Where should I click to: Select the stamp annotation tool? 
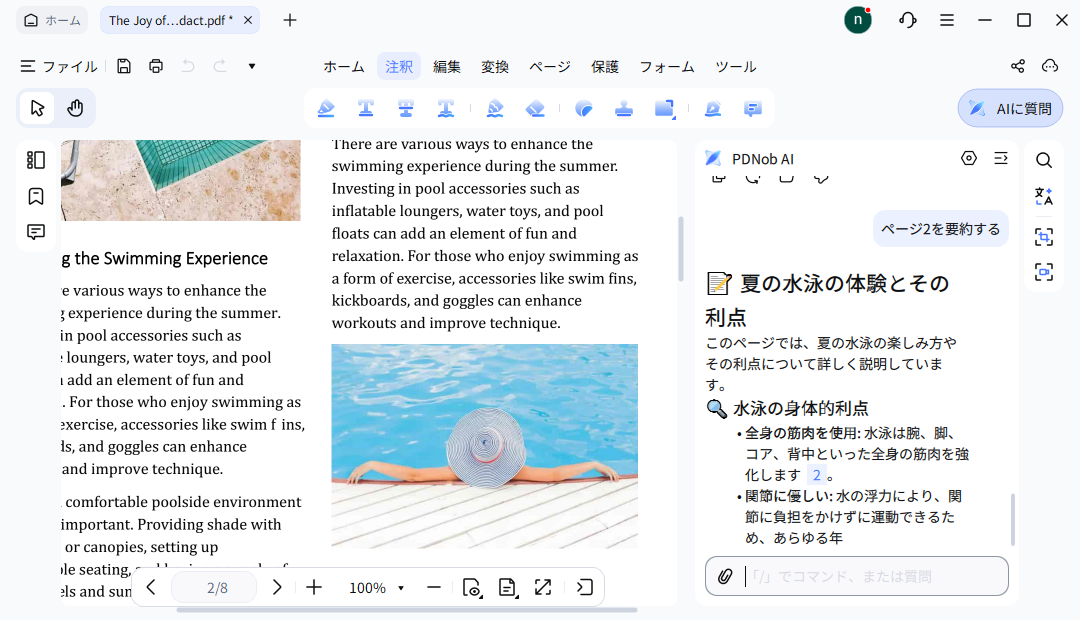tap(624, 108)
